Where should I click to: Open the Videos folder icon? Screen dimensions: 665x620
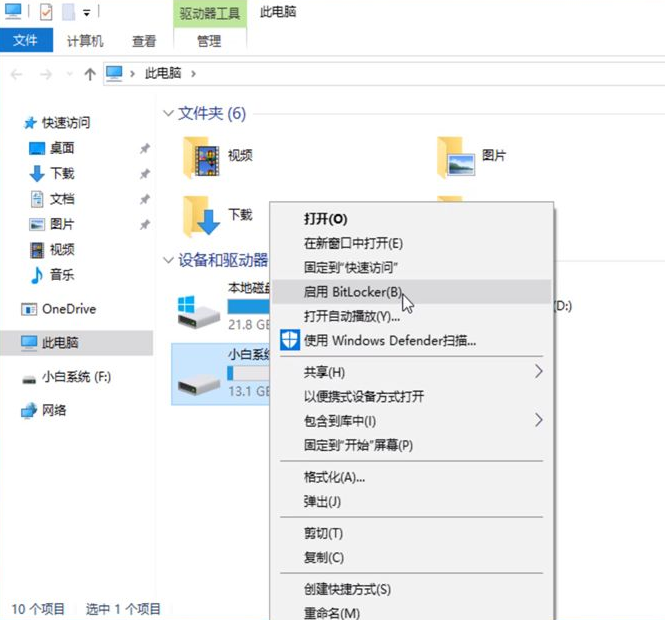[x=202, y=156]
